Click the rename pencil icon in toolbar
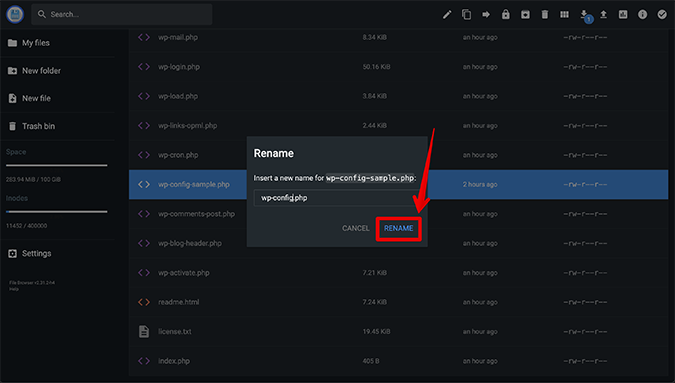The width and height of the screenshot is (675, 383). click(447, 15)
